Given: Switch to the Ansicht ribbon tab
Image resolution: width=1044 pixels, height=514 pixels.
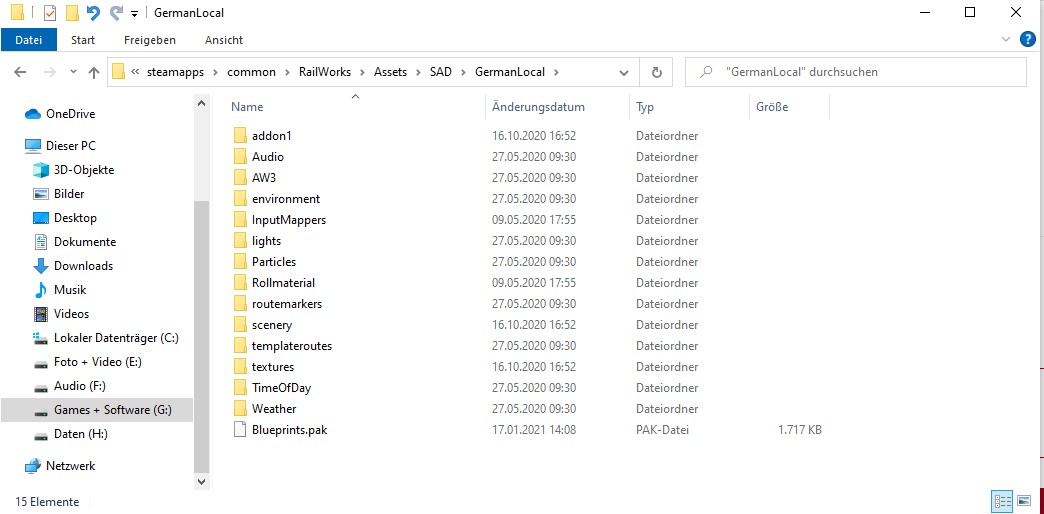Looking at the screenshot, I should [223, 40].
